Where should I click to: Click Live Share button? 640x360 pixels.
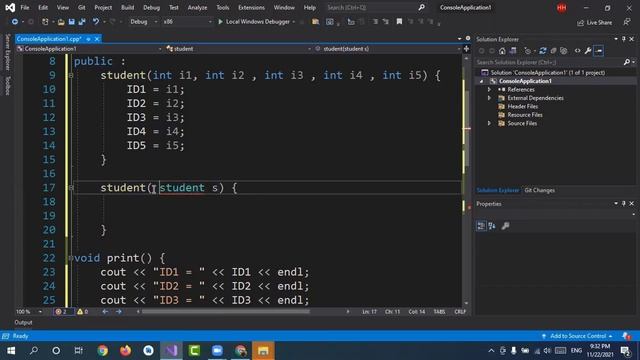pos(594,22)
